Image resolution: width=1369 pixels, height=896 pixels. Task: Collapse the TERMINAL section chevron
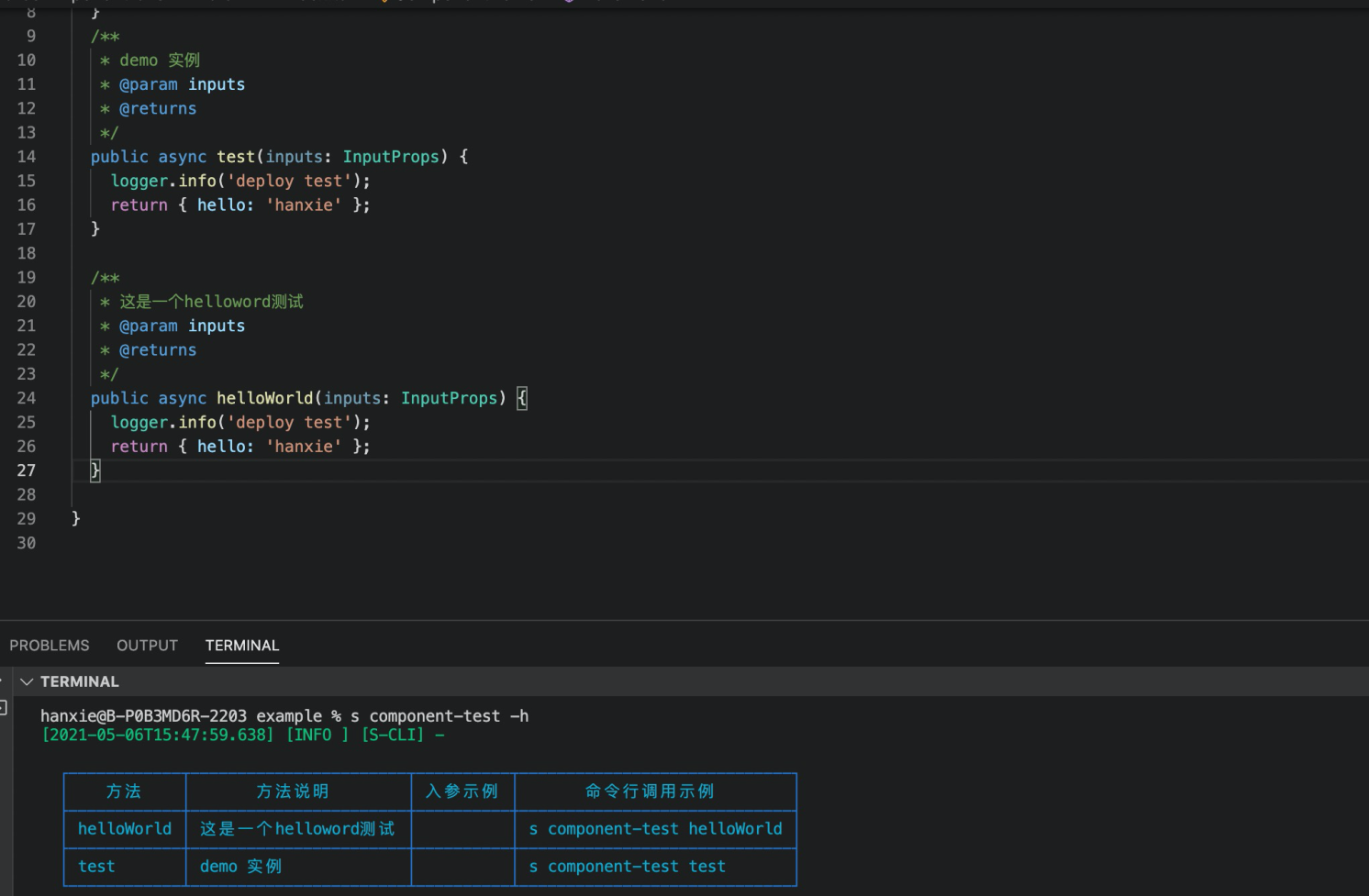(x=27, y=681)
